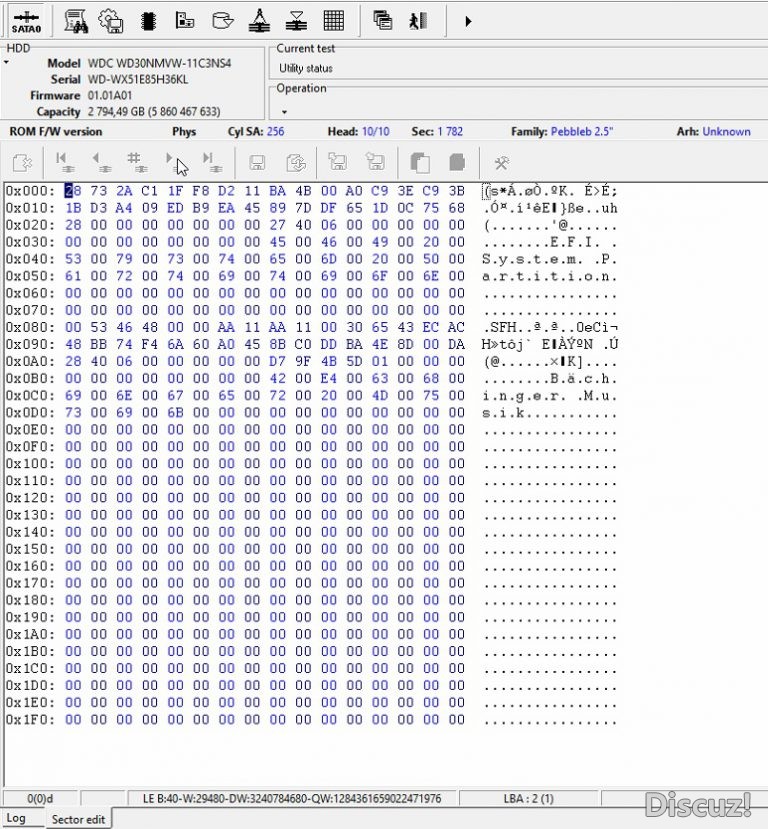Click the serial number WD-WX51E85H36KL

(138, 80)
